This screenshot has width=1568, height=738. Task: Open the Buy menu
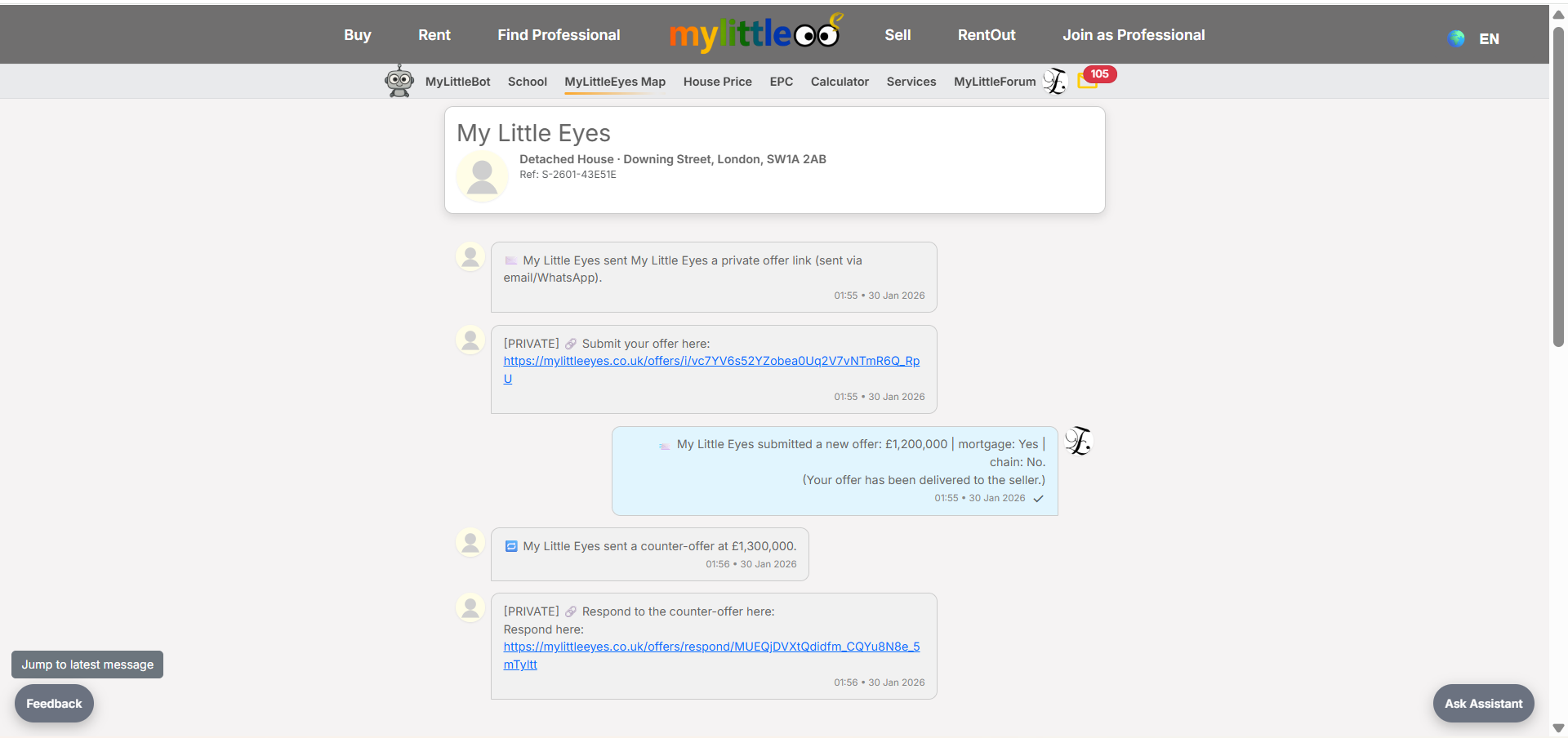pos(357,34)
